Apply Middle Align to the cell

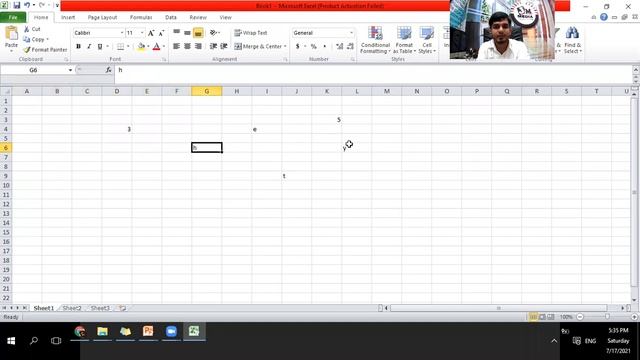(187, 33)
